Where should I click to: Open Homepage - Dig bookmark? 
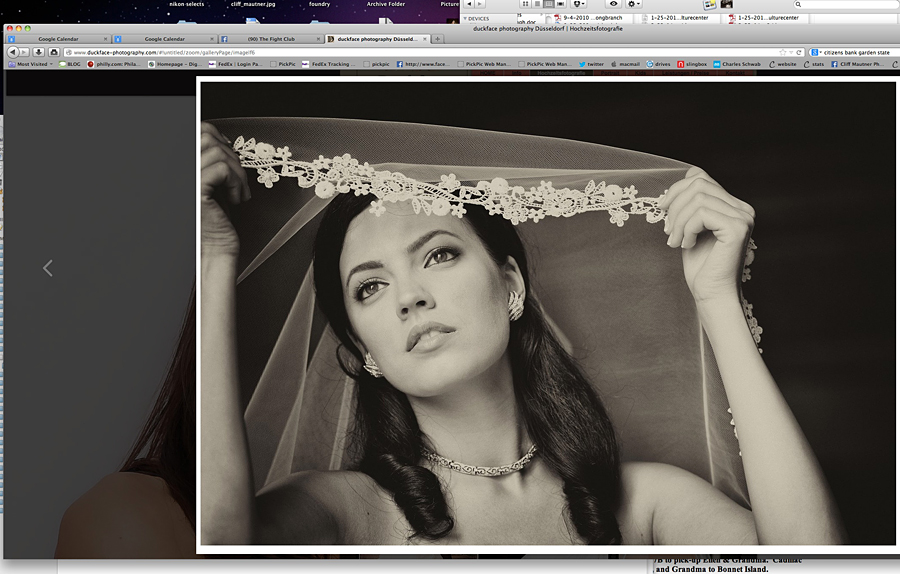click(174, 64)
